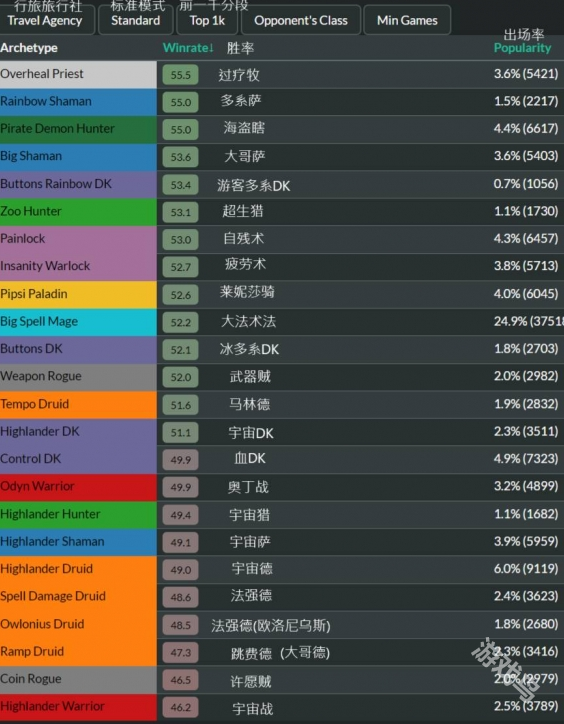
Task: Click popularity value 3.6% (5421)
Action: point(526,73)
